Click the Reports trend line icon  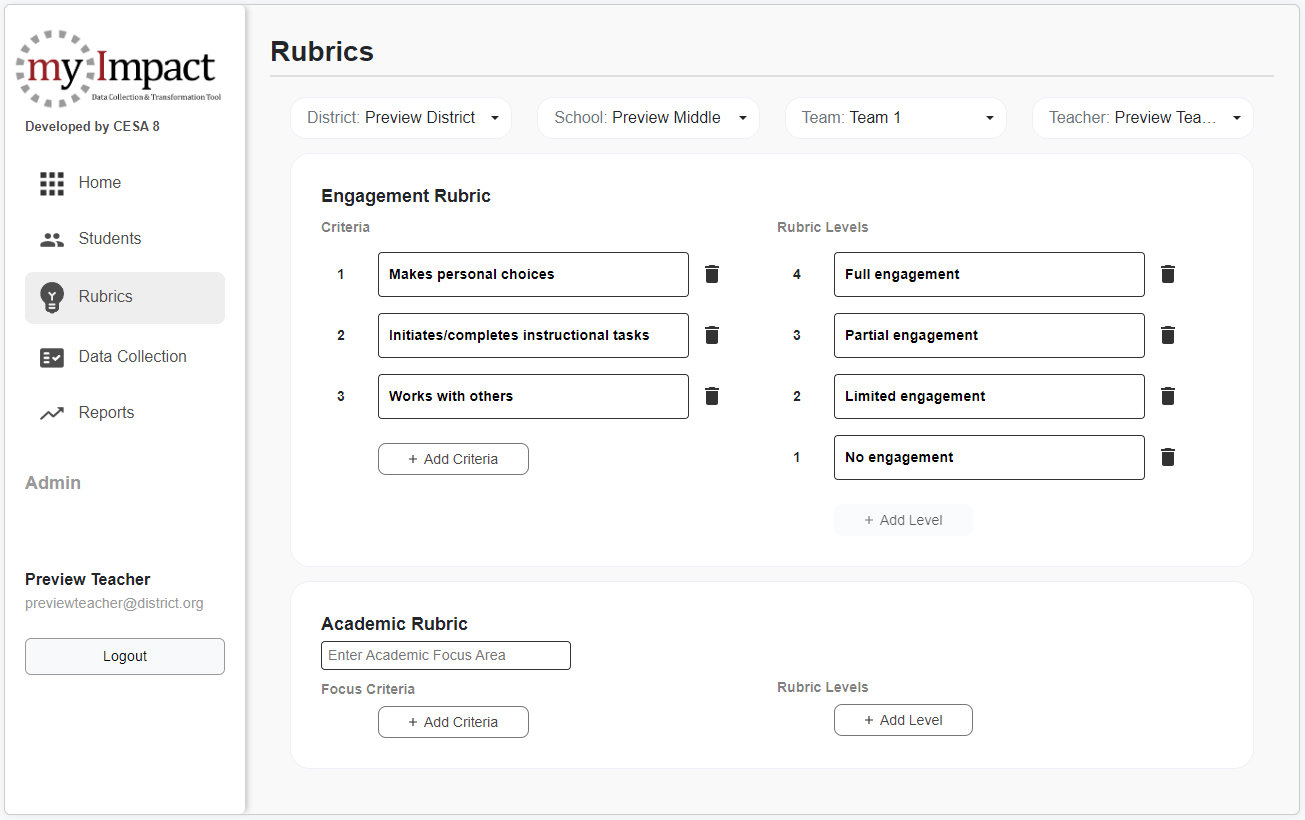click(52, 413)
